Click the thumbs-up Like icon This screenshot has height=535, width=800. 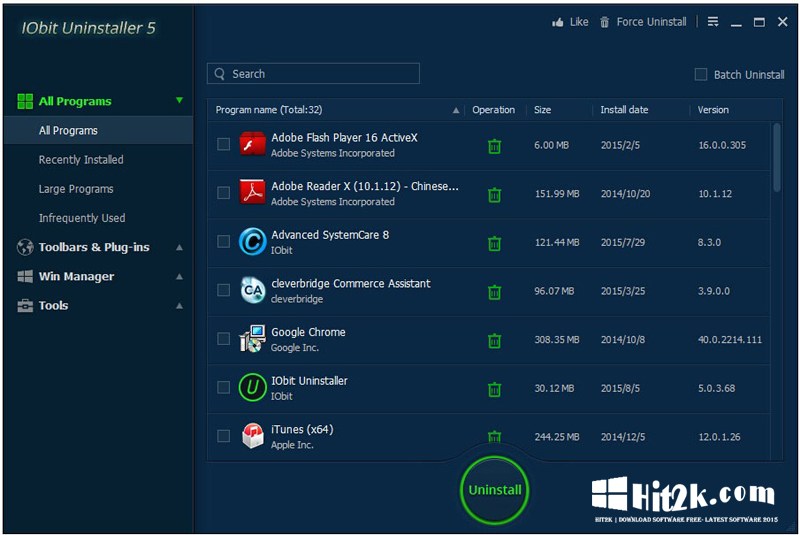click(x=558, y=22)
